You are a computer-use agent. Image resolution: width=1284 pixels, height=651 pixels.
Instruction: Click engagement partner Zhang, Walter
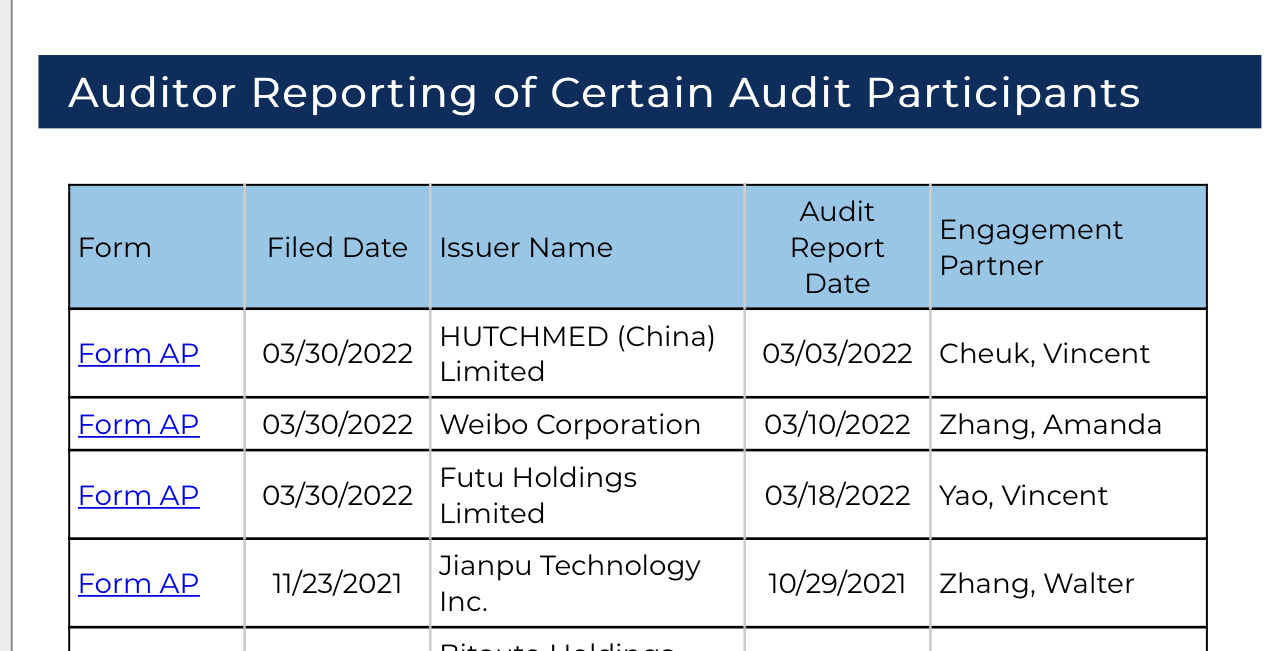(x=1036, y=584)
